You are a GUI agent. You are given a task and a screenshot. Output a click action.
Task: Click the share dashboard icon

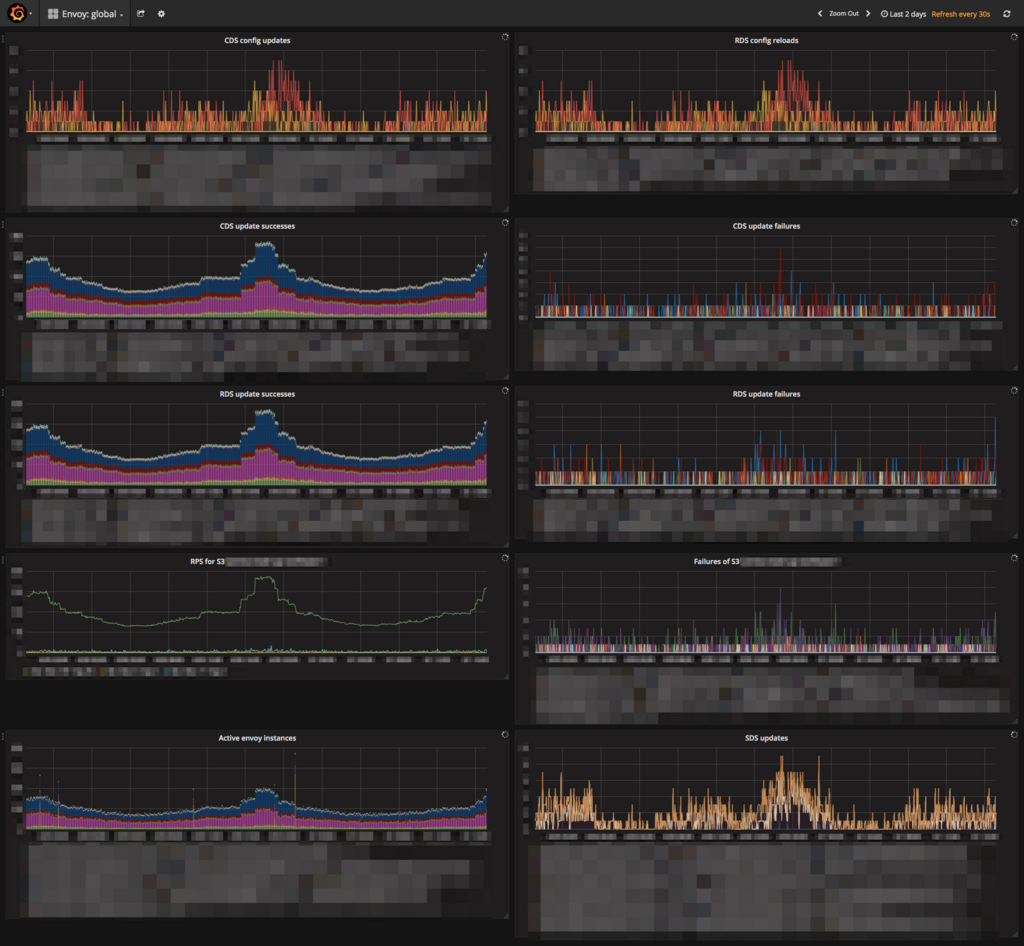coord(141,14)
